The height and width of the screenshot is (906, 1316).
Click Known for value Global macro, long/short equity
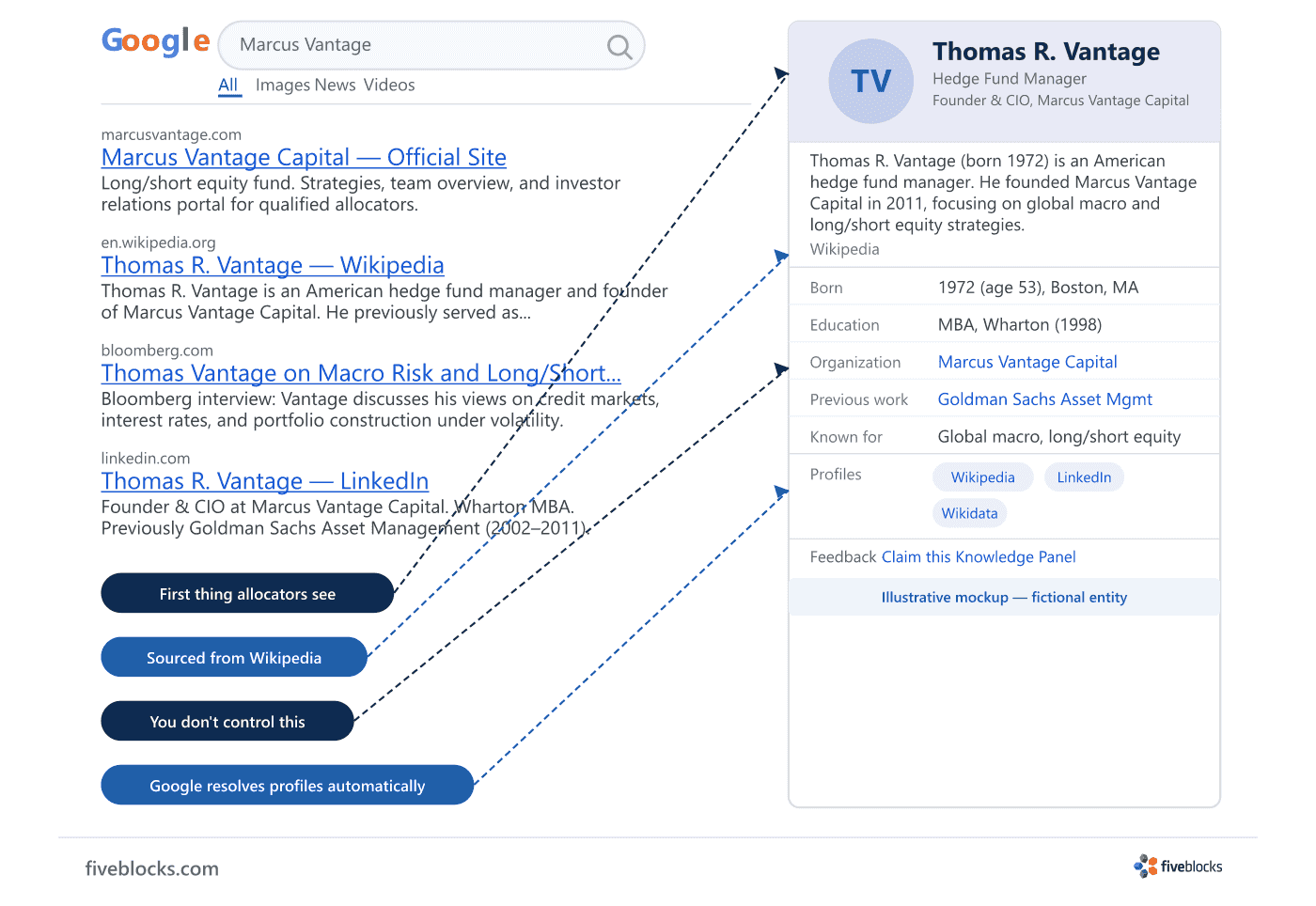(x=1059, y=437)
